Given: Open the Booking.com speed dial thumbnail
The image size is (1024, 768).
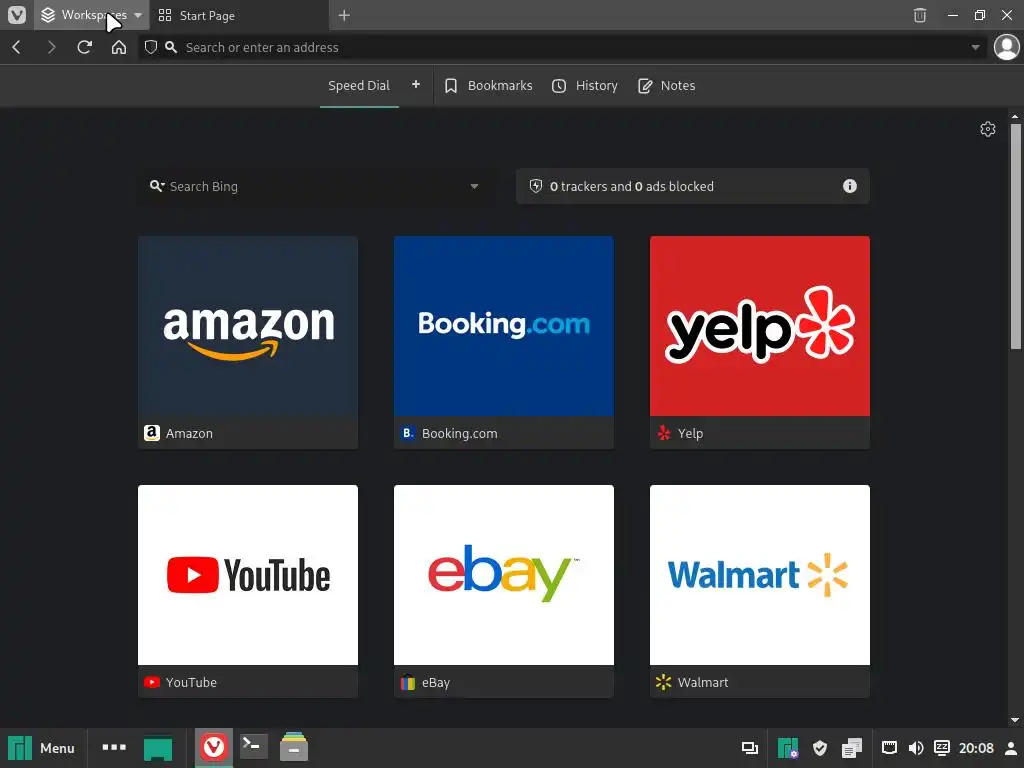Looking at the screenshot, I should [x=504, y=326].
